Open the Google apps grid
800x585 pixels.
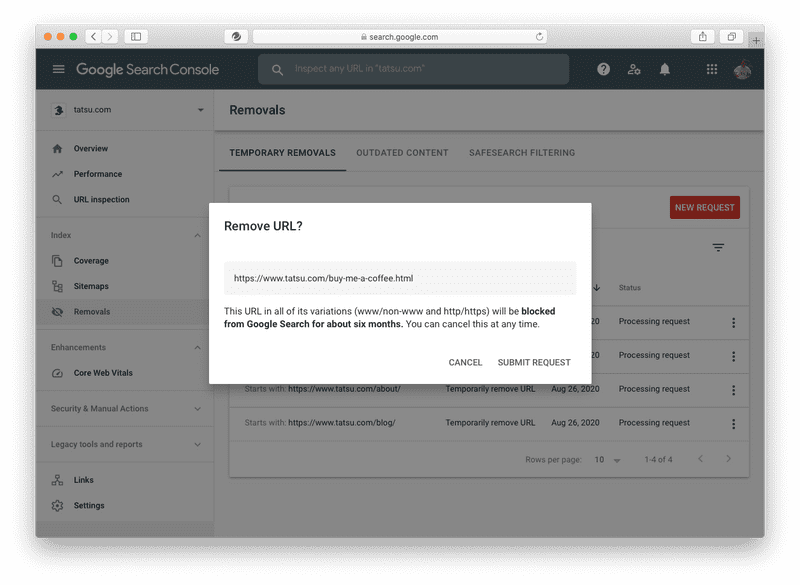[712, 69]
